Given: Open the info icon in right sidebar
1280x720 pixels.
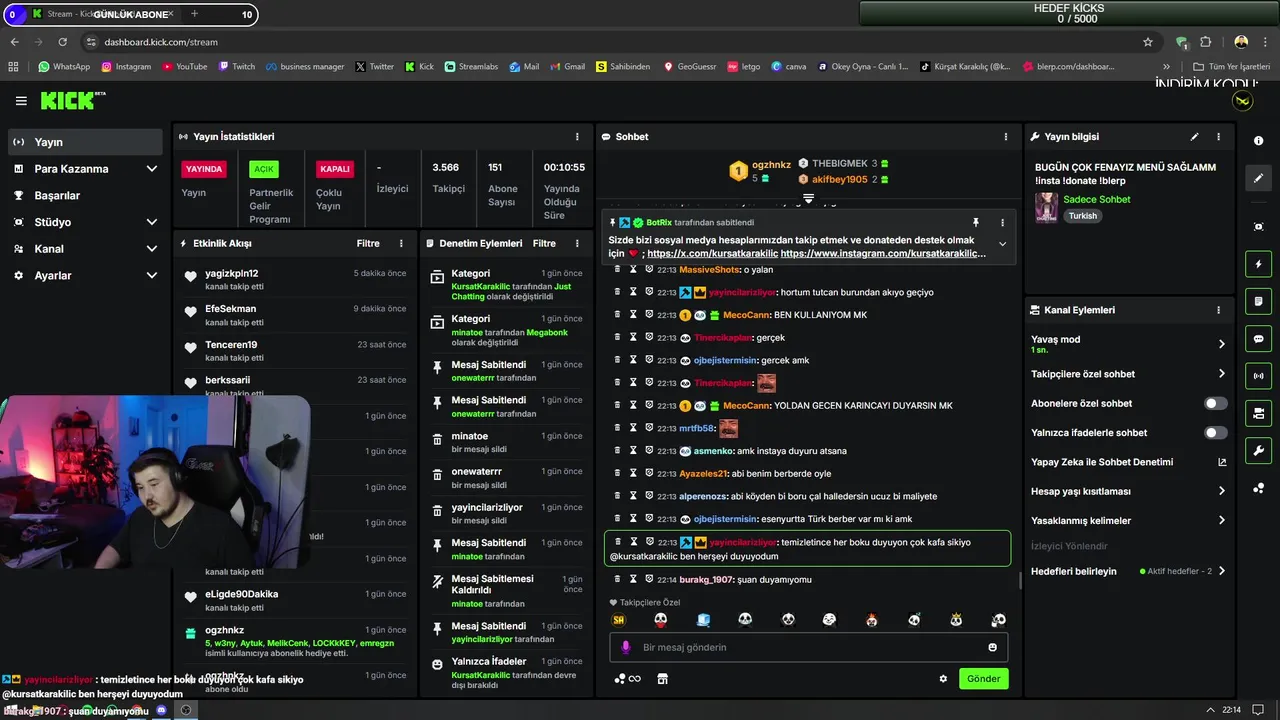Looking at the screenshot, I should [1258, 141].
